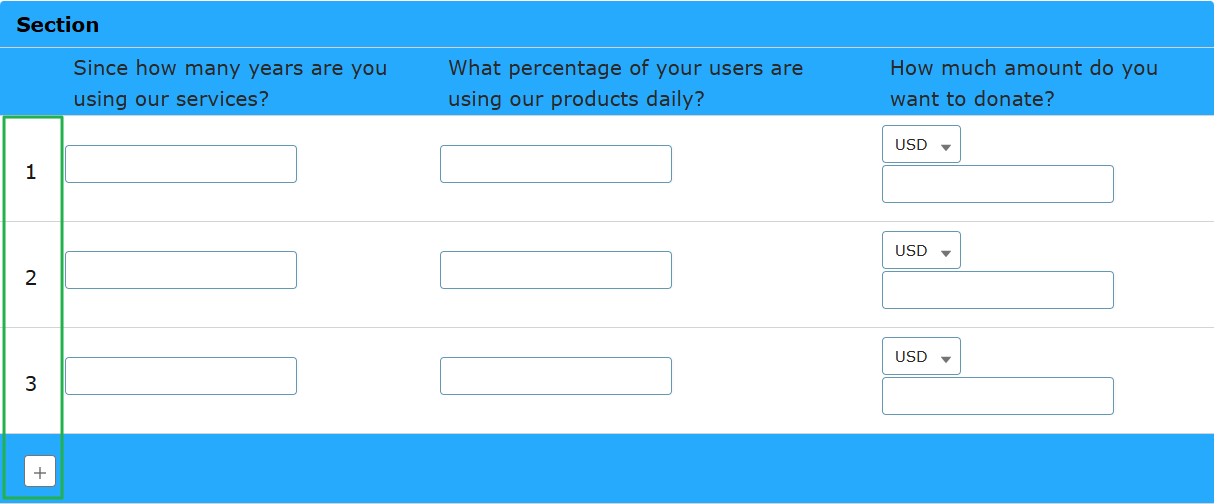Click the plus icon to add a row
Screen dimensions: 1215x504
[x=40, y=472]
